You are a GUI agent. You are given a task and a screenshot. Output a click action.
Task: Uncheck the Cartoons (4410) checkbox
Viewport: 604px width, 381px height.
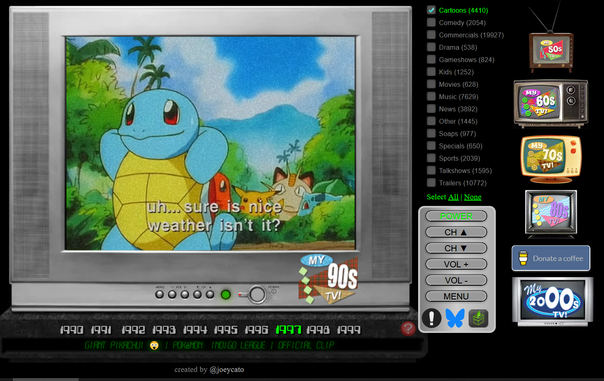pos(431,10)
